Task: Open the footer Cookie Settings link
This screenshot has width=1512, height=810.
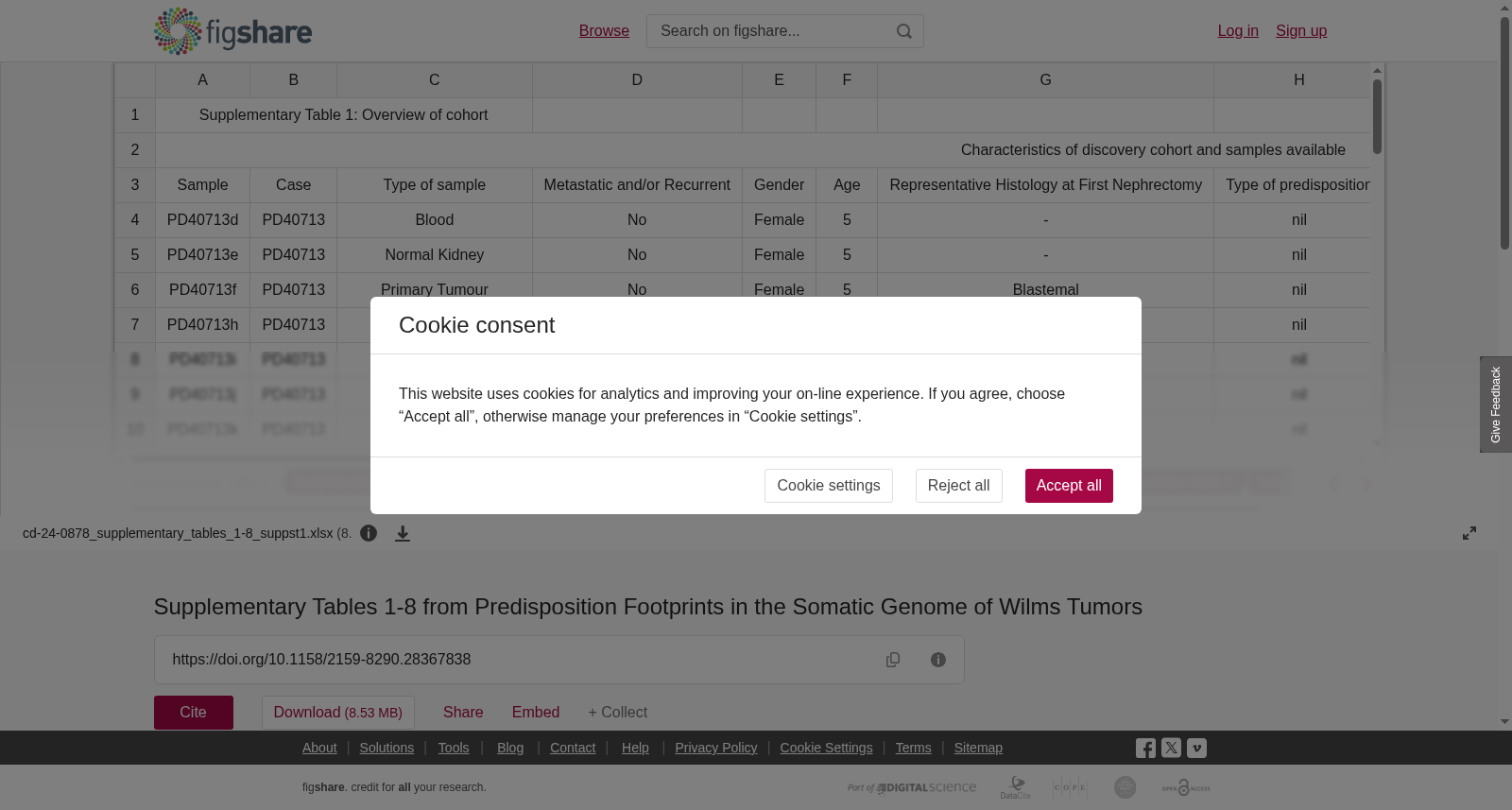Action: tap(826, 748)
